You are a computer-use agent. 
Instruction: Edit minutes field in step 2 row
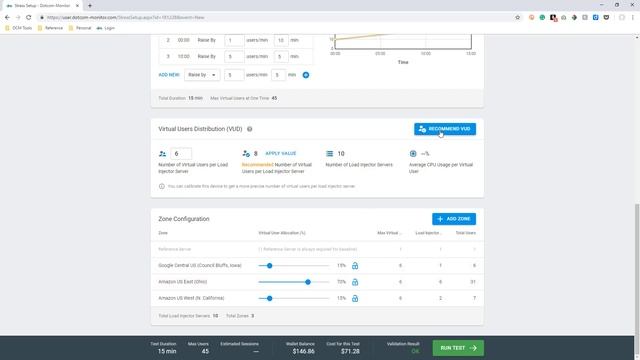[281, 40]
